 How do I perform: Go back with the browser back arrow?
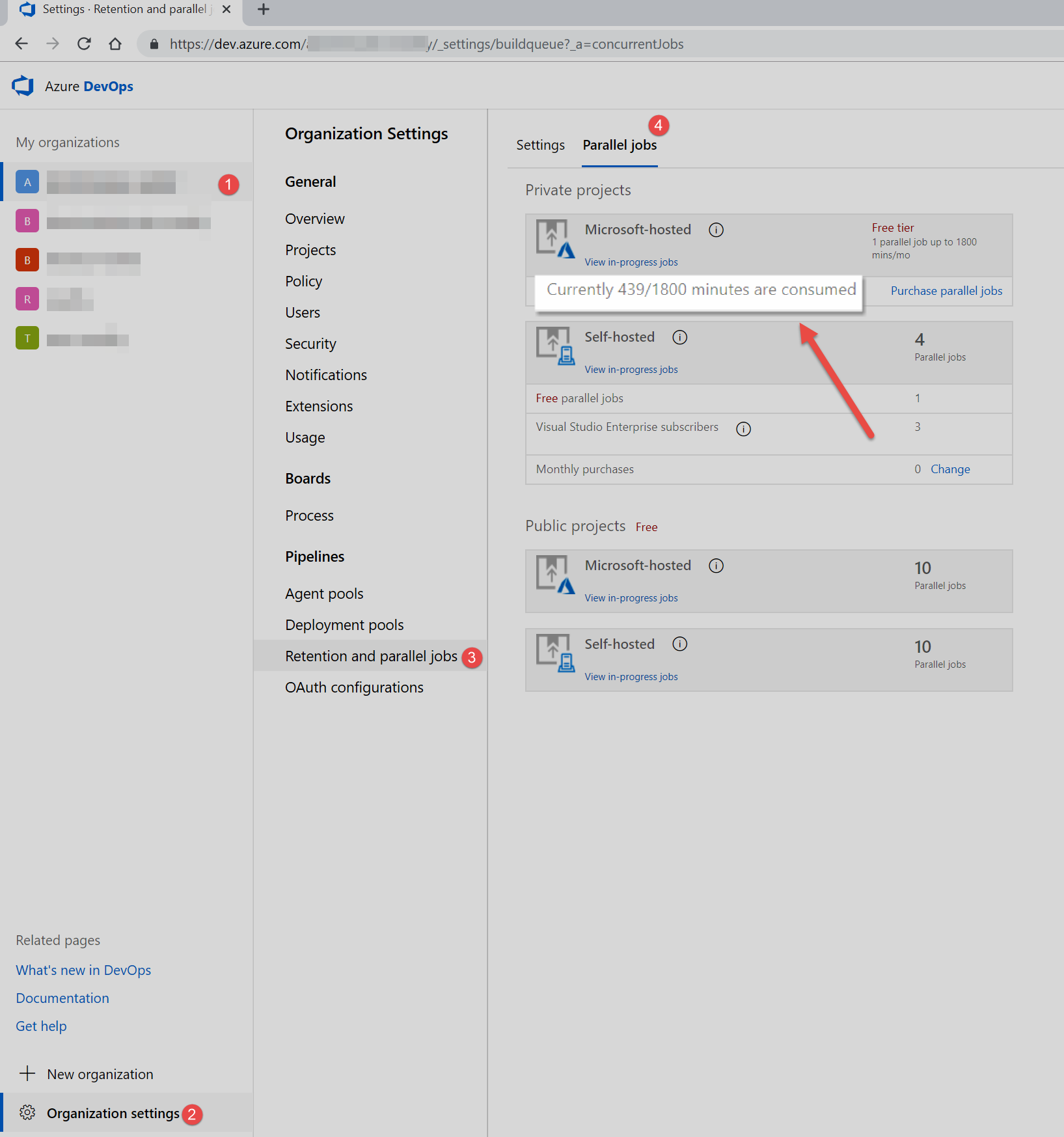click(x=21, y=44)
